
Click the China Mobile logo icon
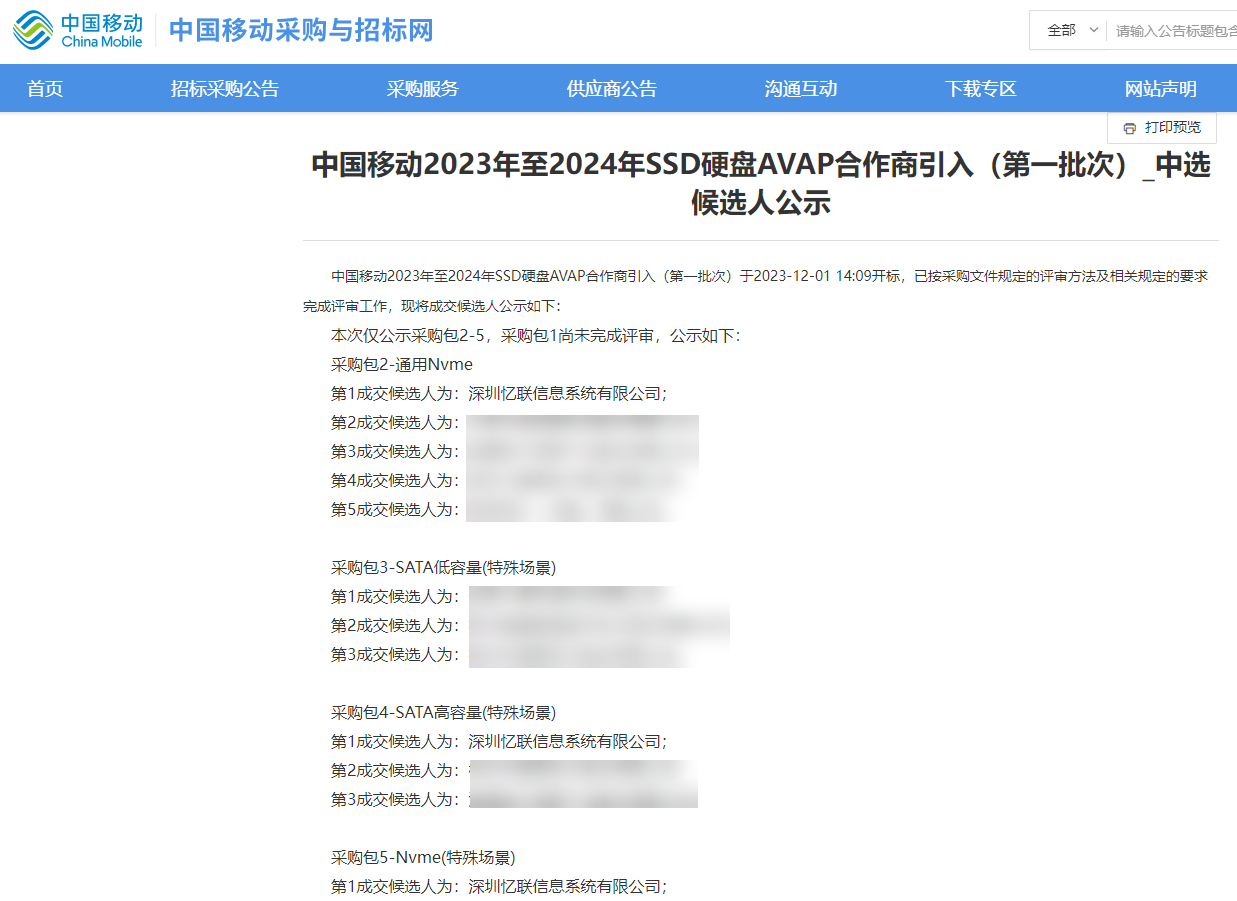pos(35,29)
